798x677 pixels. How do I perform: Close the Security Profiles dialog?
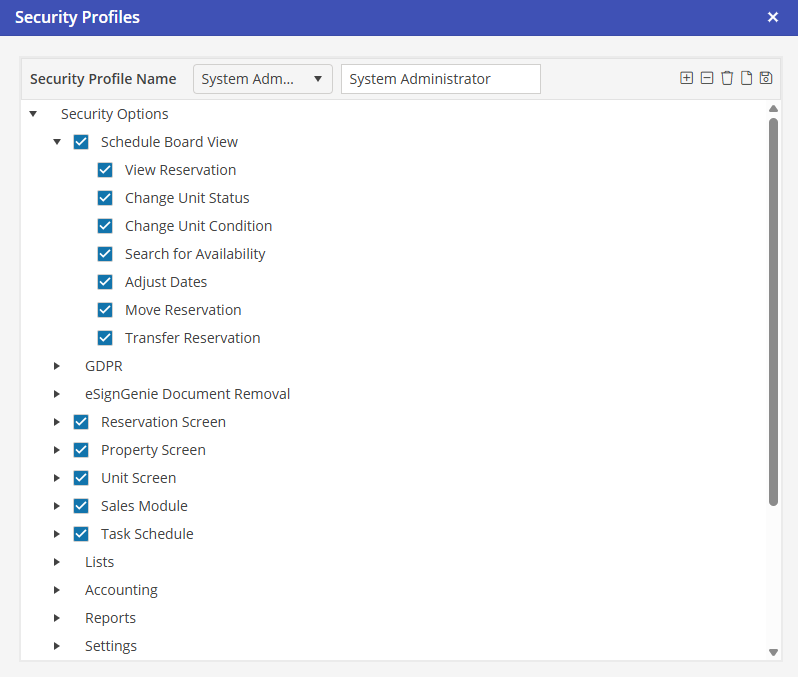772,17
